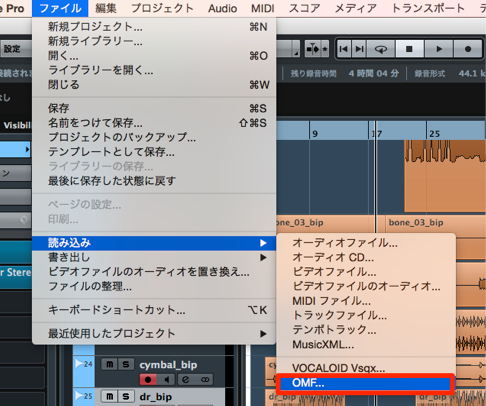The image size is (486, 406).
Task: Open キーボードショートカット... settings
Action: [x=154, y=310]
